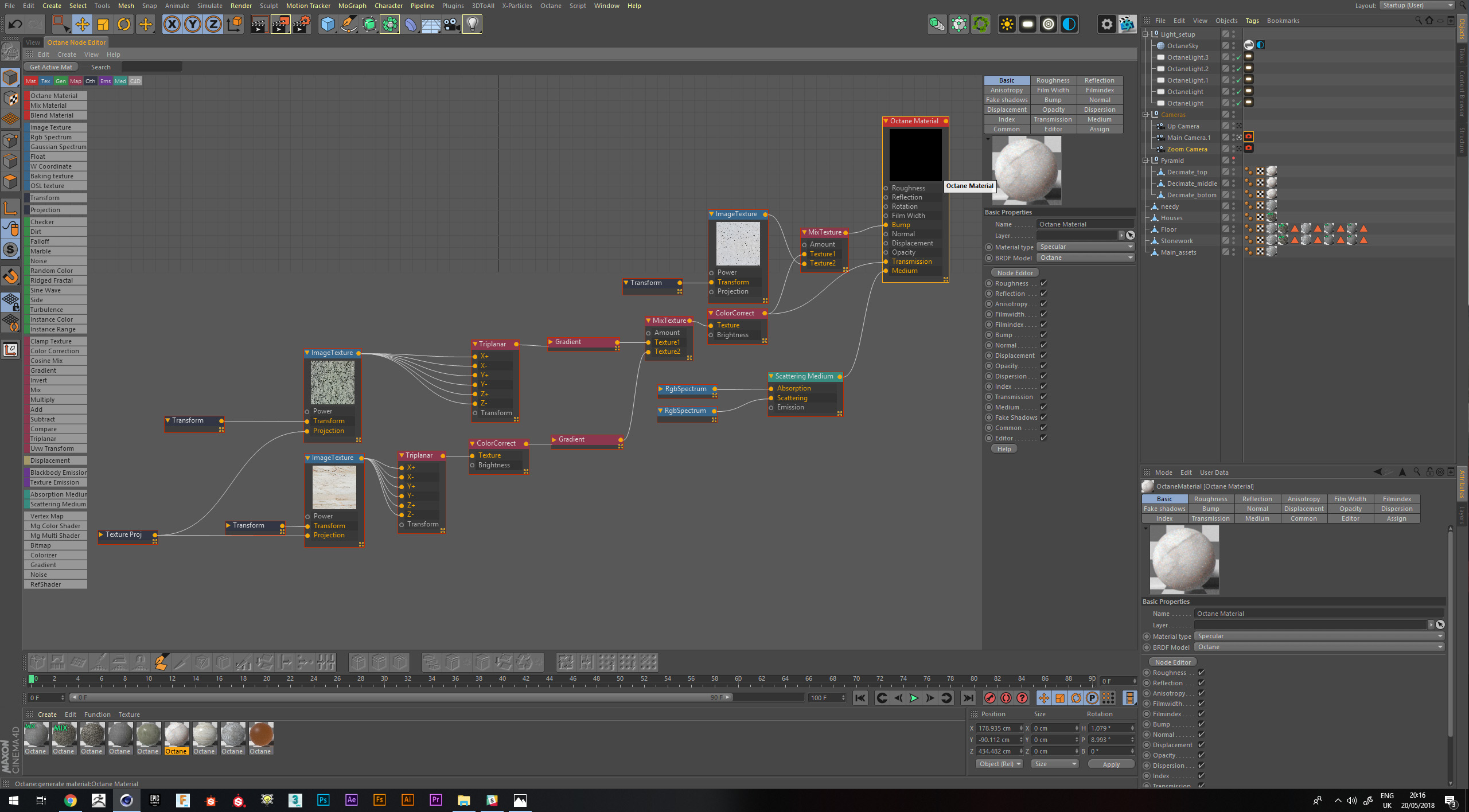Click the frame range slider bar

click(x=402, y=698)
